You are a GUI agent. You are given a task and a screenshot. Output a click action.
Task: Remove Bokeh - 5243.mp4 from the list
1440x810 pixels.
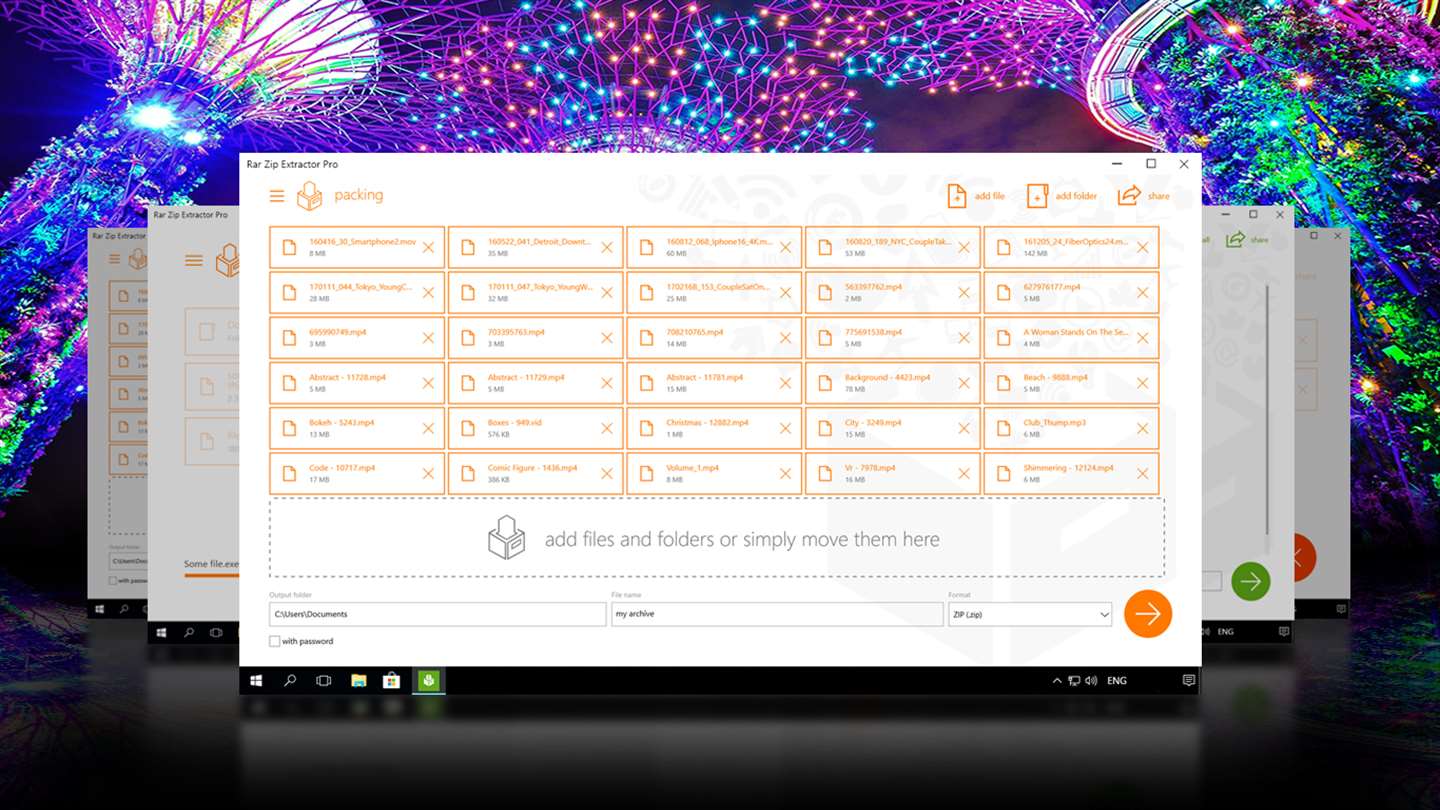tap(428, 428)
